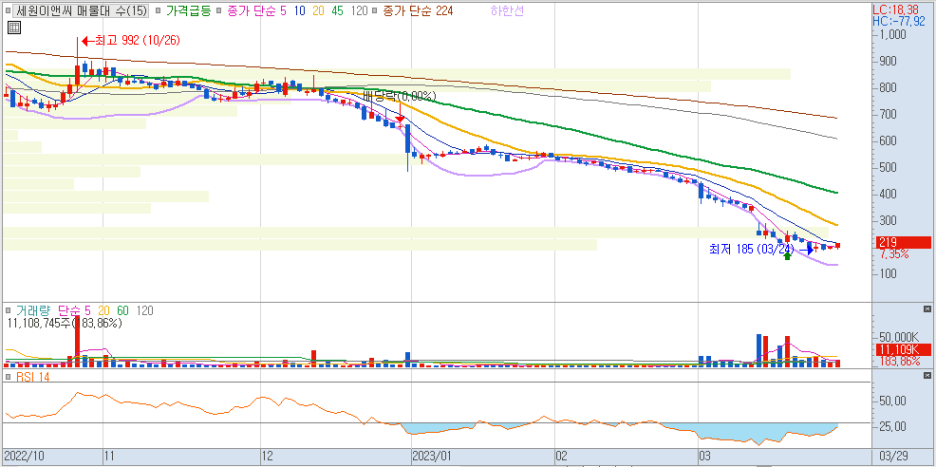Click the green up-arrow buy signal marker
The width and height of the screenshot is (936, 467).
pos(787,256)
